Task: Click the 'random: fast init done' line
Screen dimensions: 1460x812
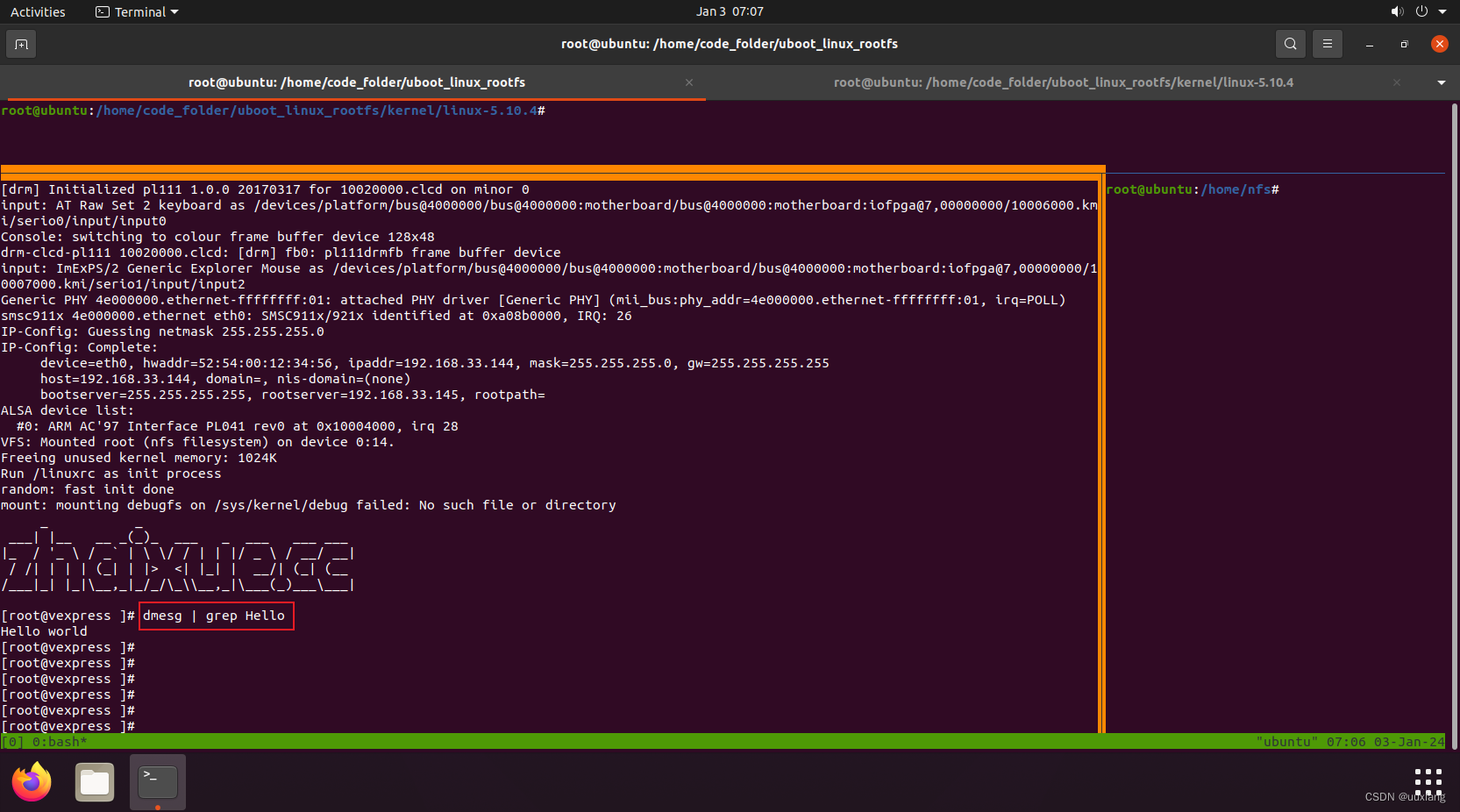Action: click(x=88, y=489)
